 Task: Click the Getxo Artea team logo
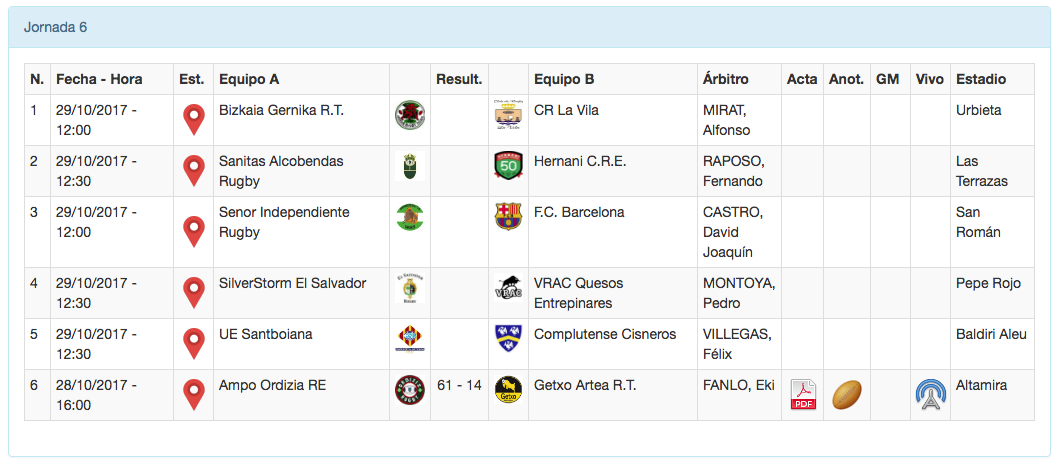point(509,390)
